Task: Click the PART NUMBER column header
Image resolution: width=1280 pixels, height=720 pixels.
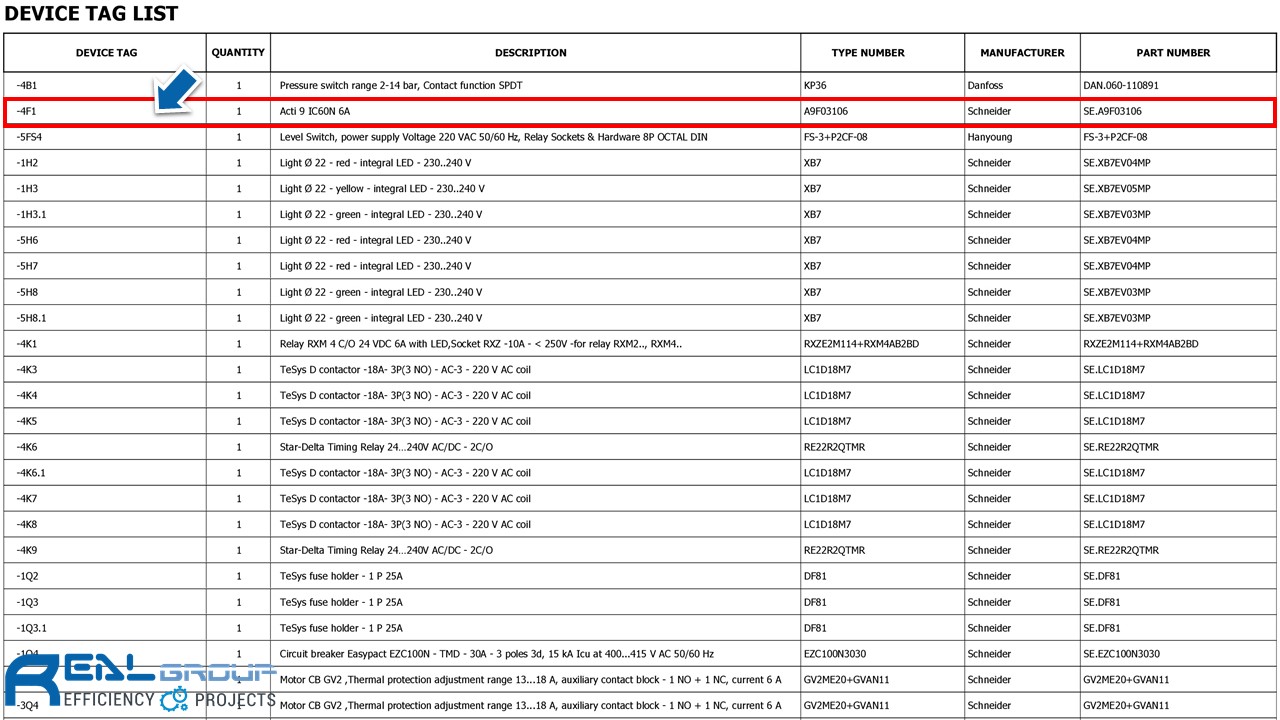Action: click(1173, 53)
